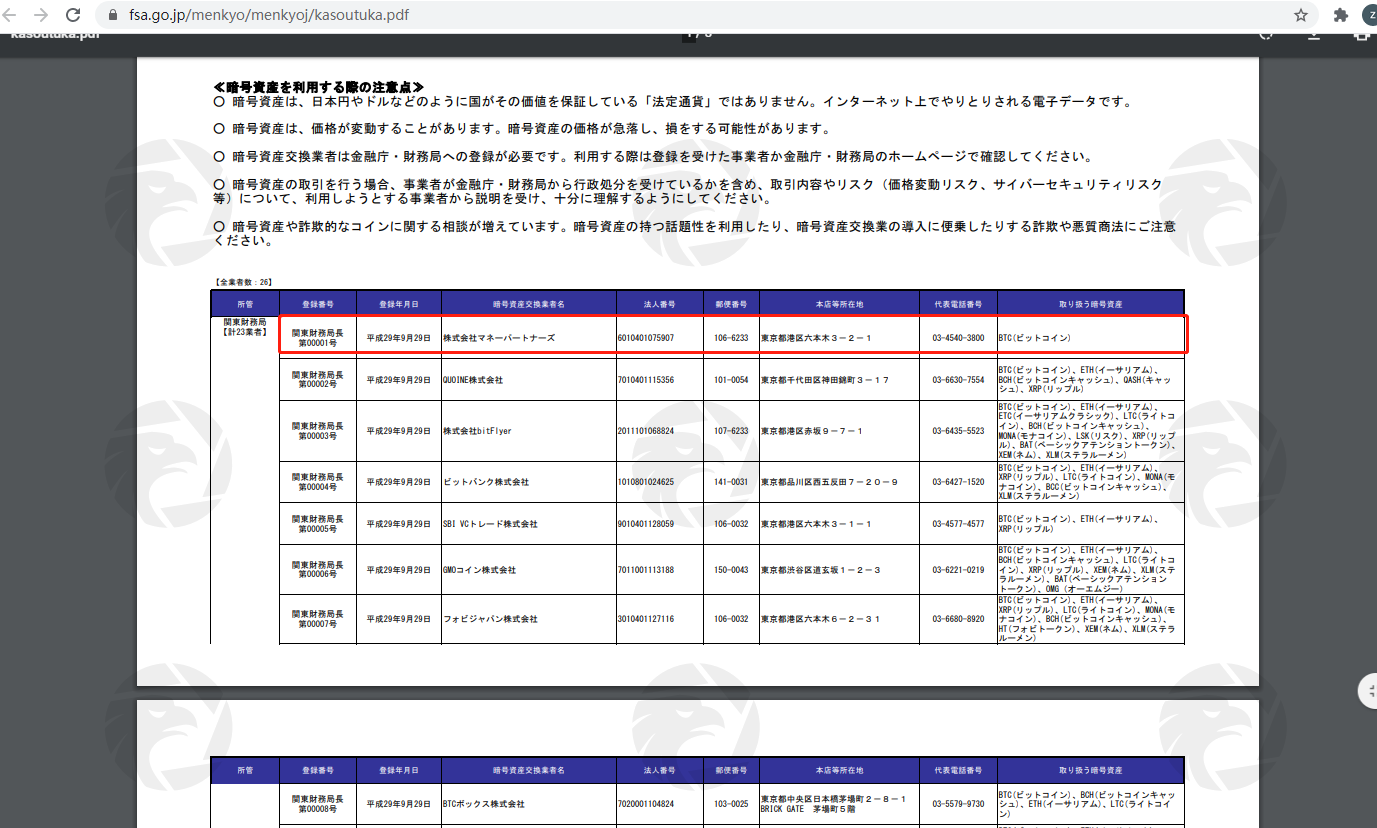
Task: Click postal code 141-0031
Action: [x=731, y=482]
